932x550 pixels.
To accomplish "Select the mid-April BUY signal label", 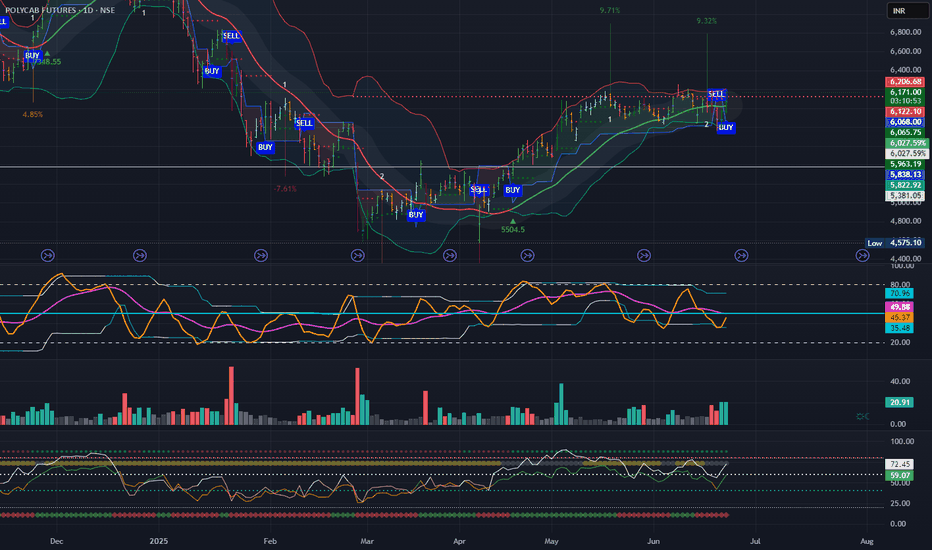I will click(x=512, y=190).
